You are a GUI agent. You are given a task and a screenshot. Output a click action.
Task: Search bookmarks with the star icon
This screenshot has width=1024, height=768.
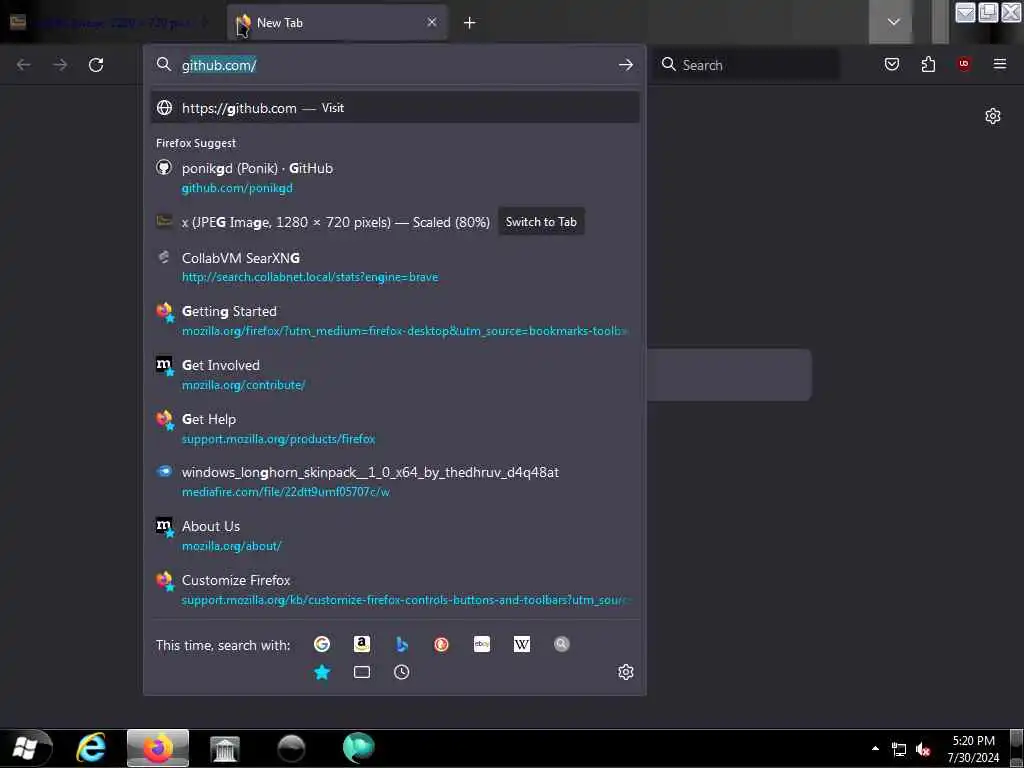(322, 672)
